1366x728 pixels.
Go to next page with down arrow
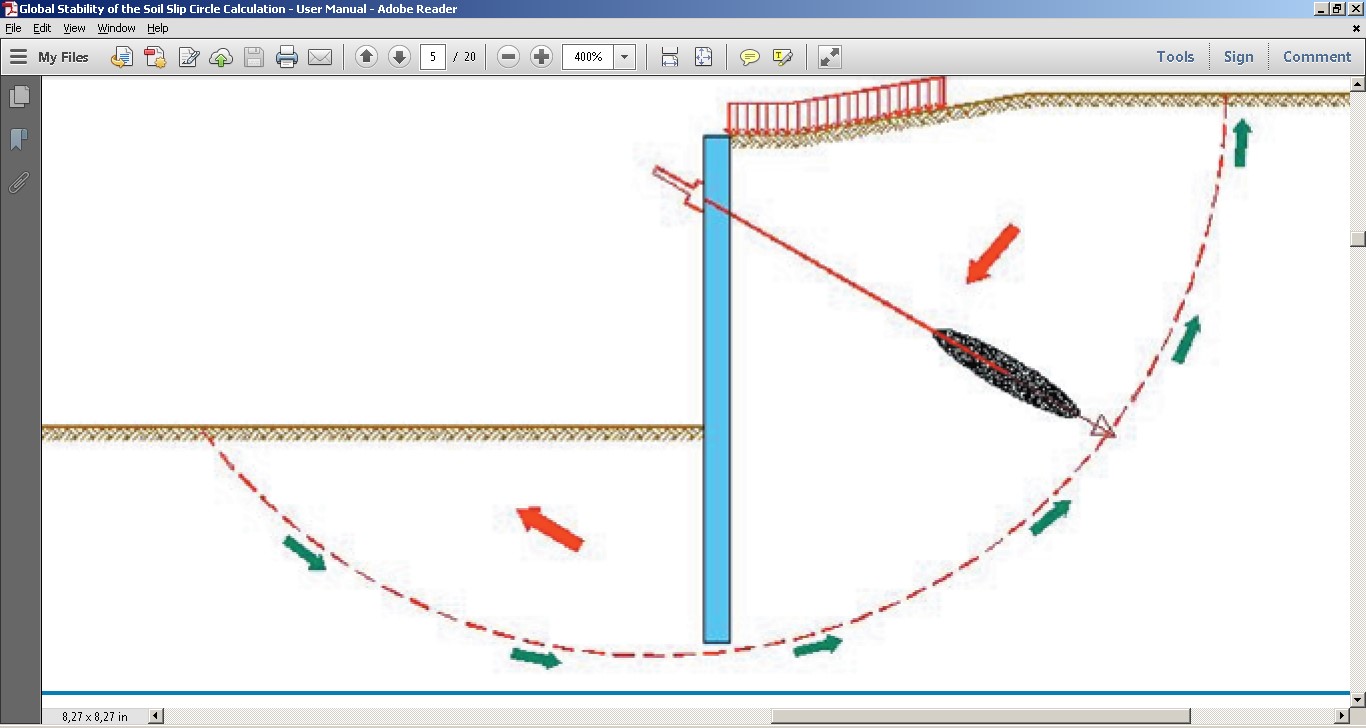(399, 57)
